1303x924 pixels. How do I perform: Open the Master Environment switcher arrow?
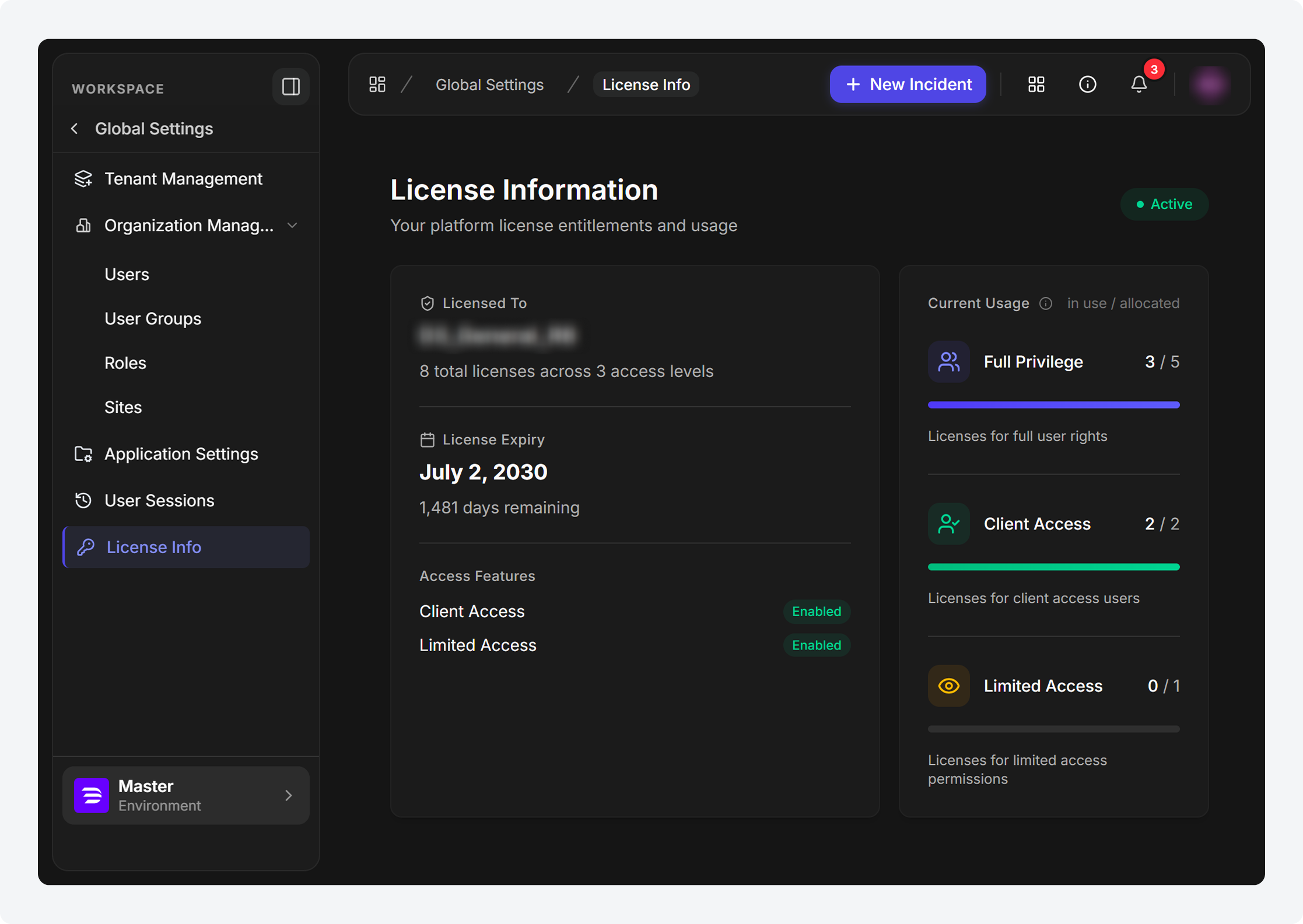tap(289, 795)
